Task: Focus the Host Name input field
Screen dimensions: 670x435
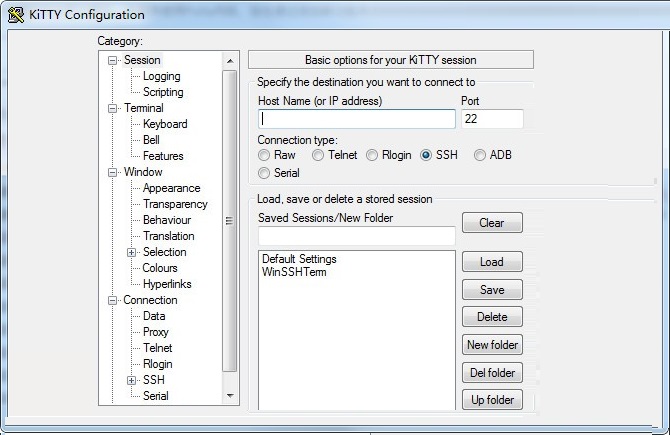Action: coord(357,119)
